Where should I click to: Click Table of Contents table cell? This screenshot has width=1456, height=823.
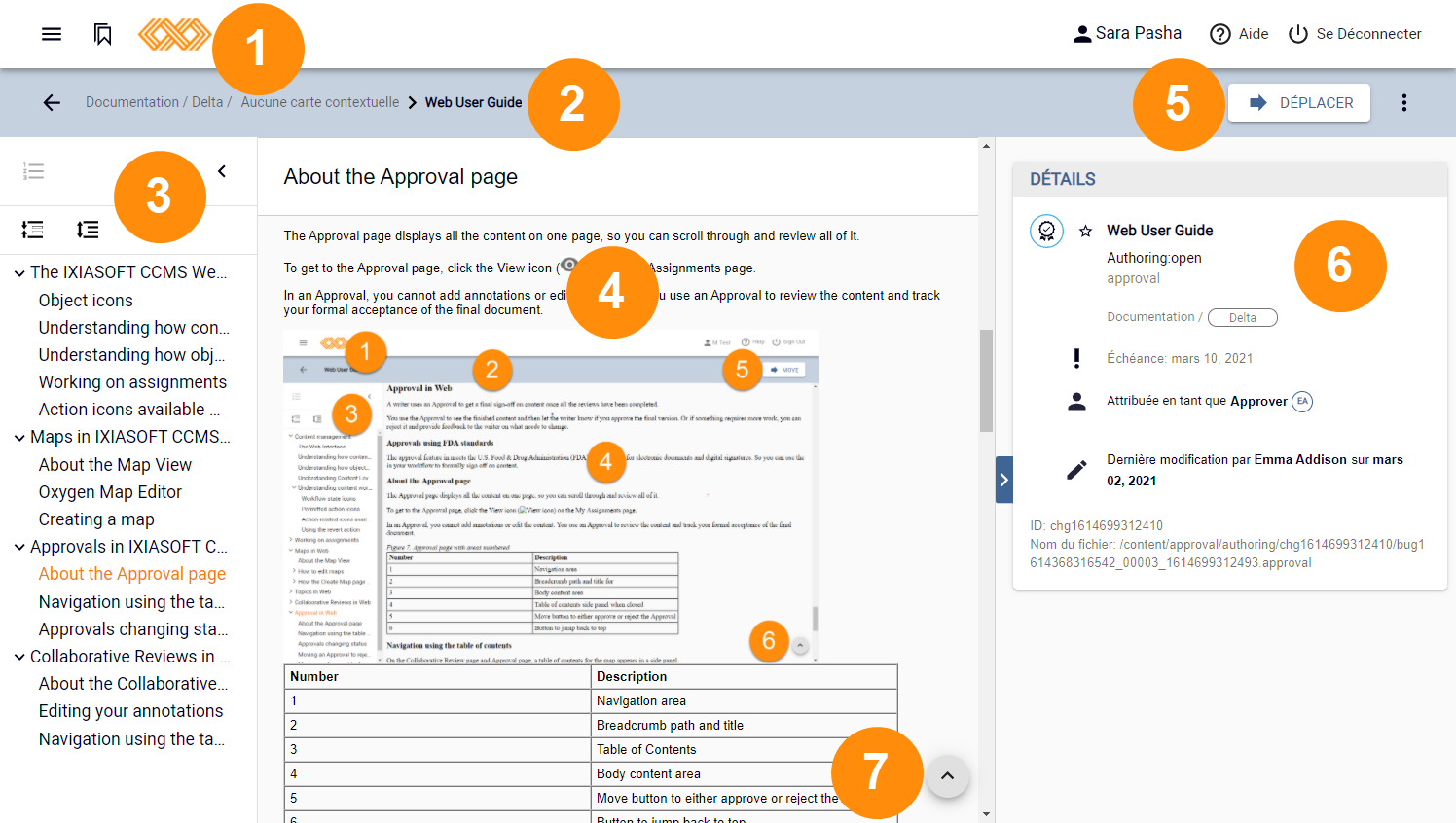pos(744,749)
